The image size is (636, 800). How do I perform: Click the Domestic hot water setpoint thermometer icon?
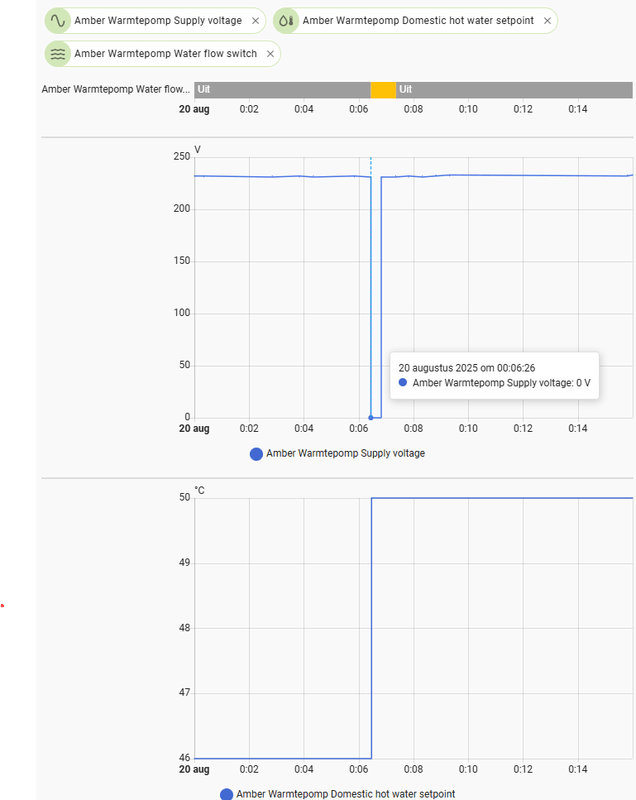(x=286, y=21)
